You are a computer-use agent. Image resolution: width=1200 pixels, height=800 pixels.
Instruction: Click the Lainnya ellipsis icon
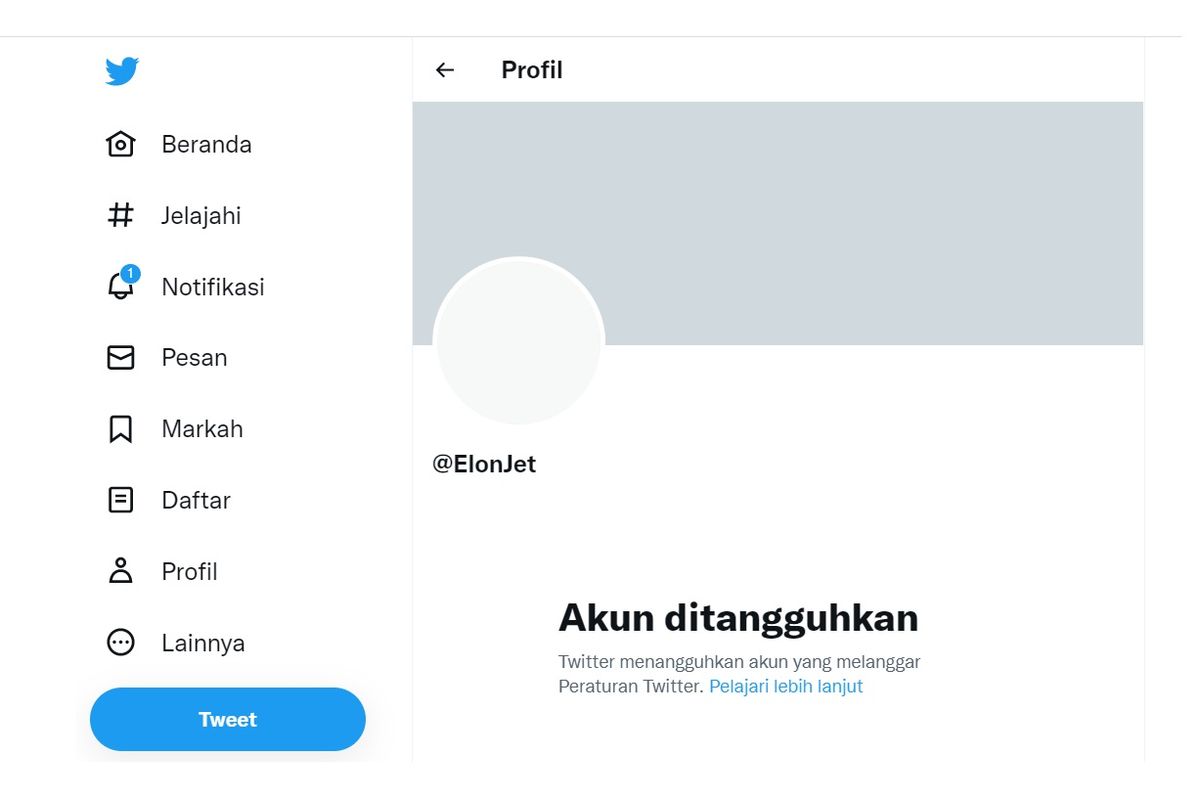[120, 643]
